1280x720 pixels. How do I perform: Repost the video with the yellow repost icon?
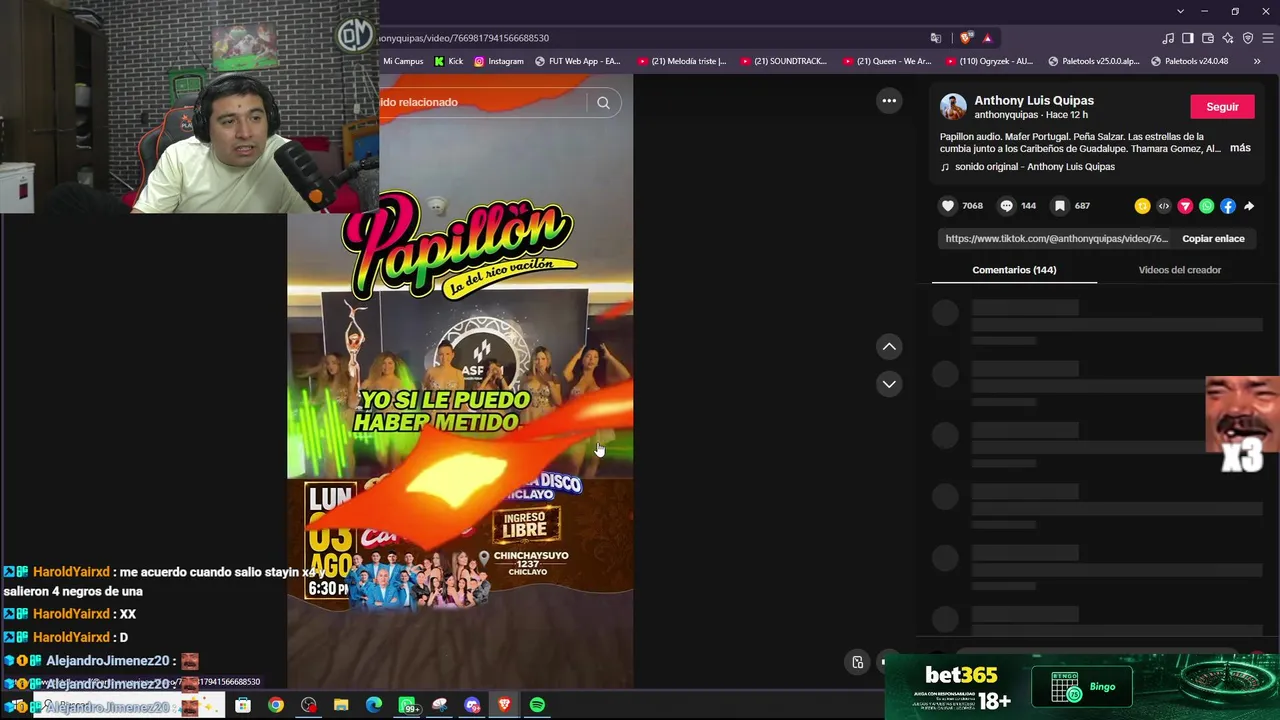(1142, 206)
